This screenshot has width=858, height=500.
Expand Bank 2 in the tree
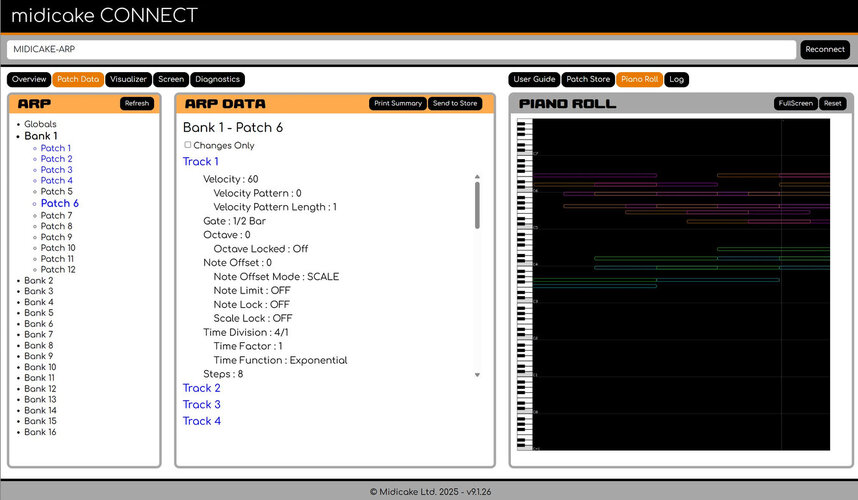(x=38, y=280)
